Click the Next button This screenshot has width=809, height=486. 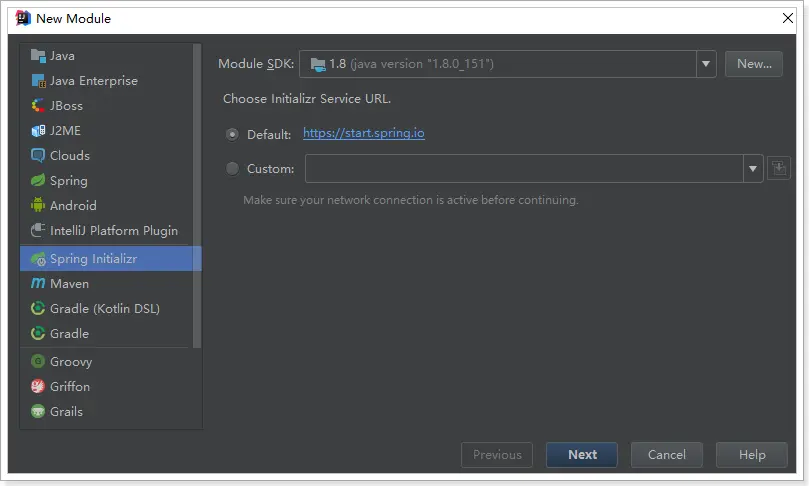pos(582,455)
